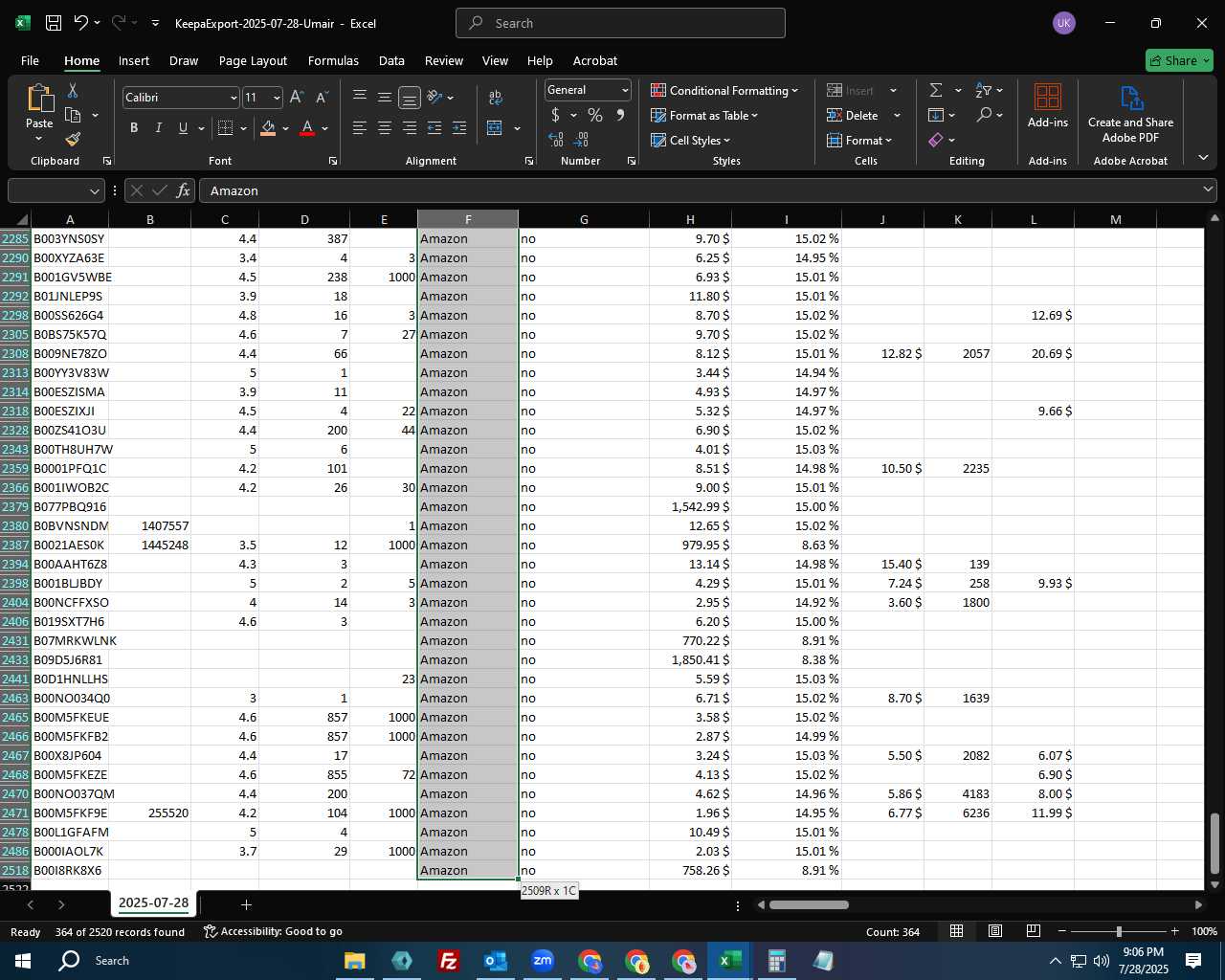Open Windows Start menu
Image resolution: width=1225 pixels, height=980 pixels.
coord(23,960)
